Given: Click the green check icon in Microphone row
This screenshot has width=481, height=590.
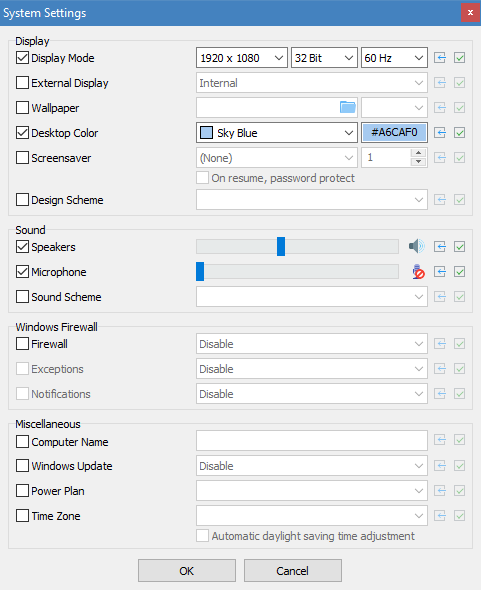Looking at the screenshot, I should click(459, 272).
